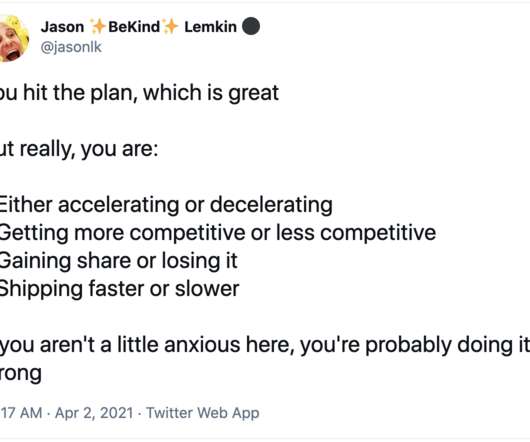Click the 'you aren't a little anxious here' sentence
Viewport: 530px width, 442px height.
point(146,345)
